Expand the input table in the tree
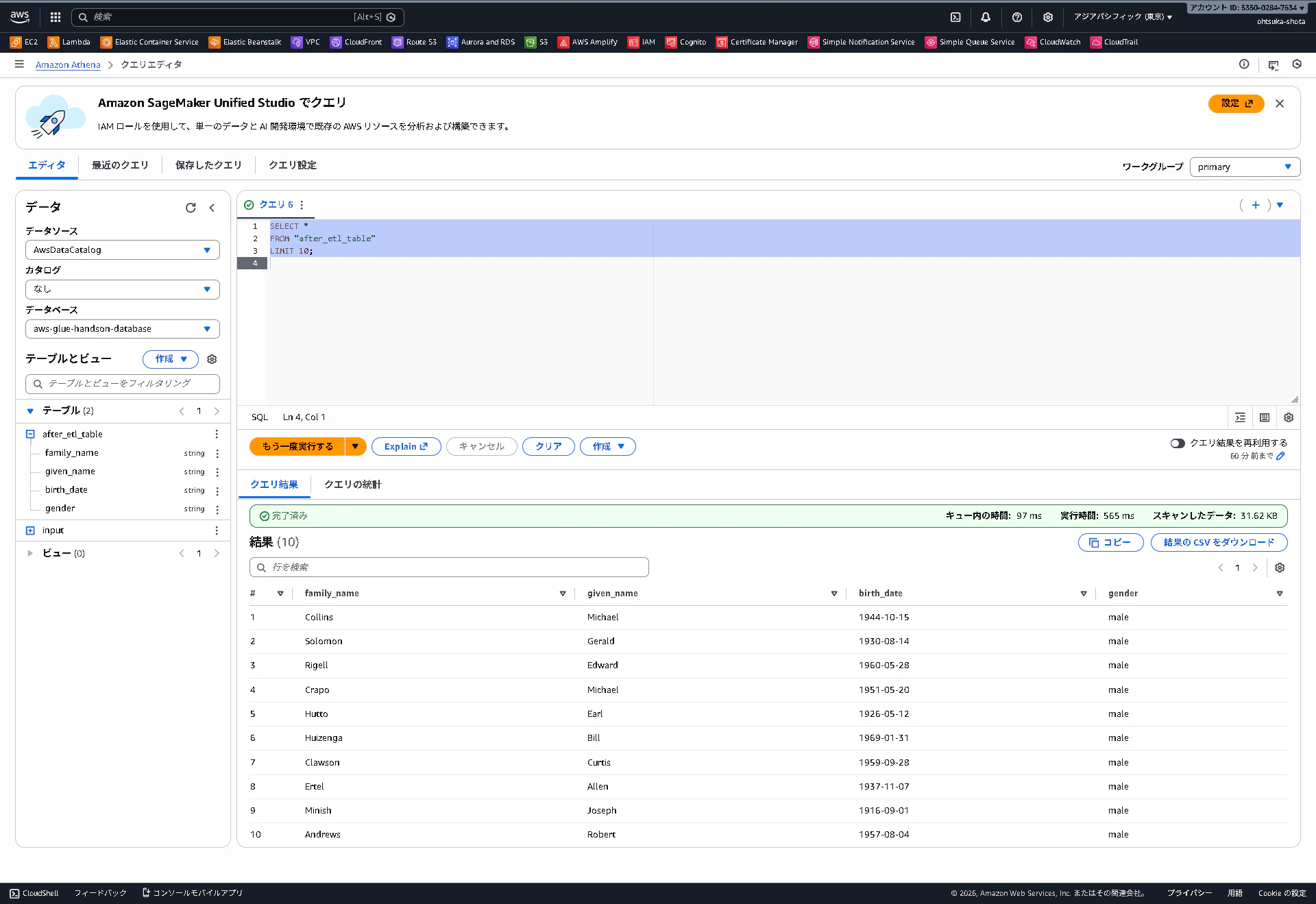Viewport: 1316px width, 904px height. coord(29,530)
